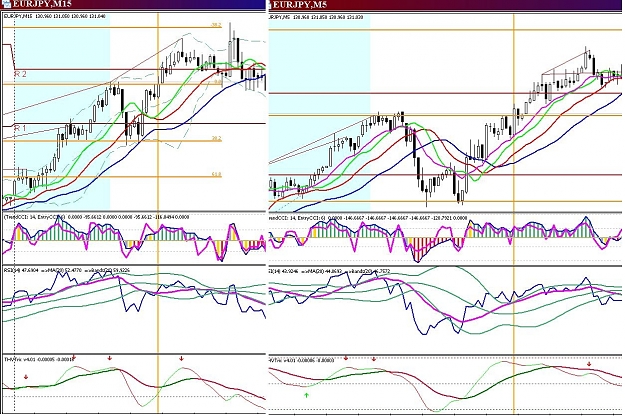Click the EURJPY,M15 price header text inside chart
This screenshot has height=416, width=625.
(x=55, y=16)
